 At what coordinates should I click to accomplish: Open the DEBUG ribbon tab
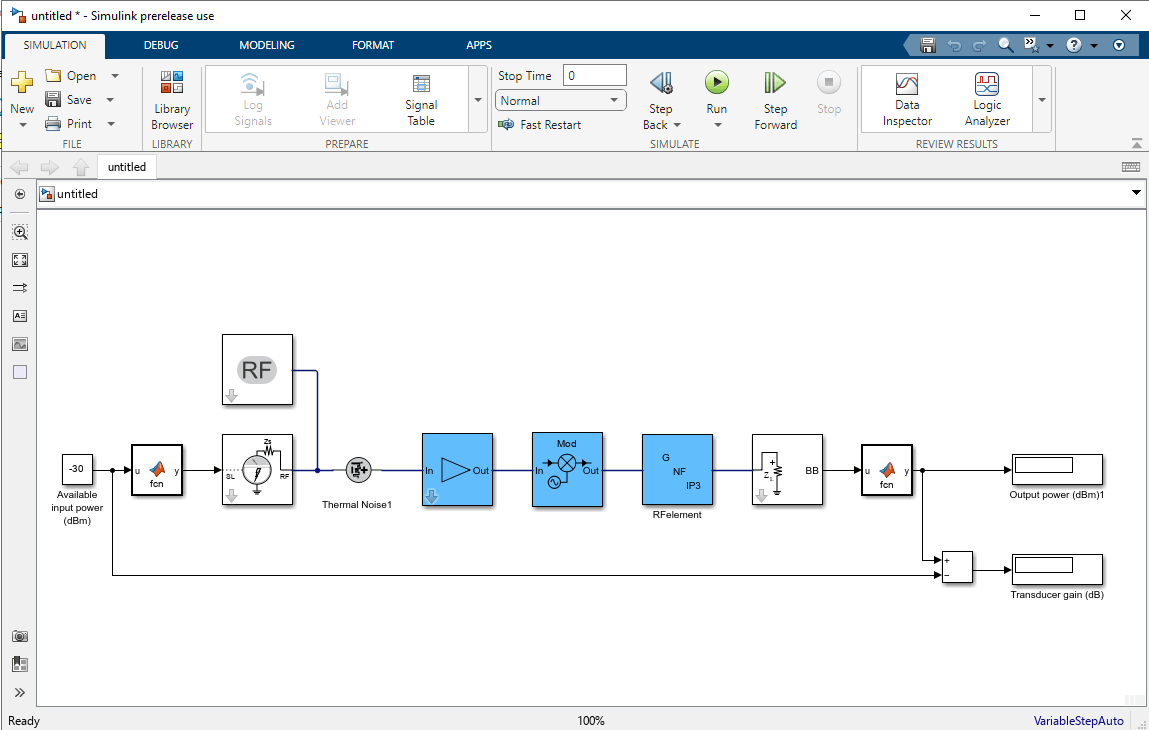click(x=161, y=45)
